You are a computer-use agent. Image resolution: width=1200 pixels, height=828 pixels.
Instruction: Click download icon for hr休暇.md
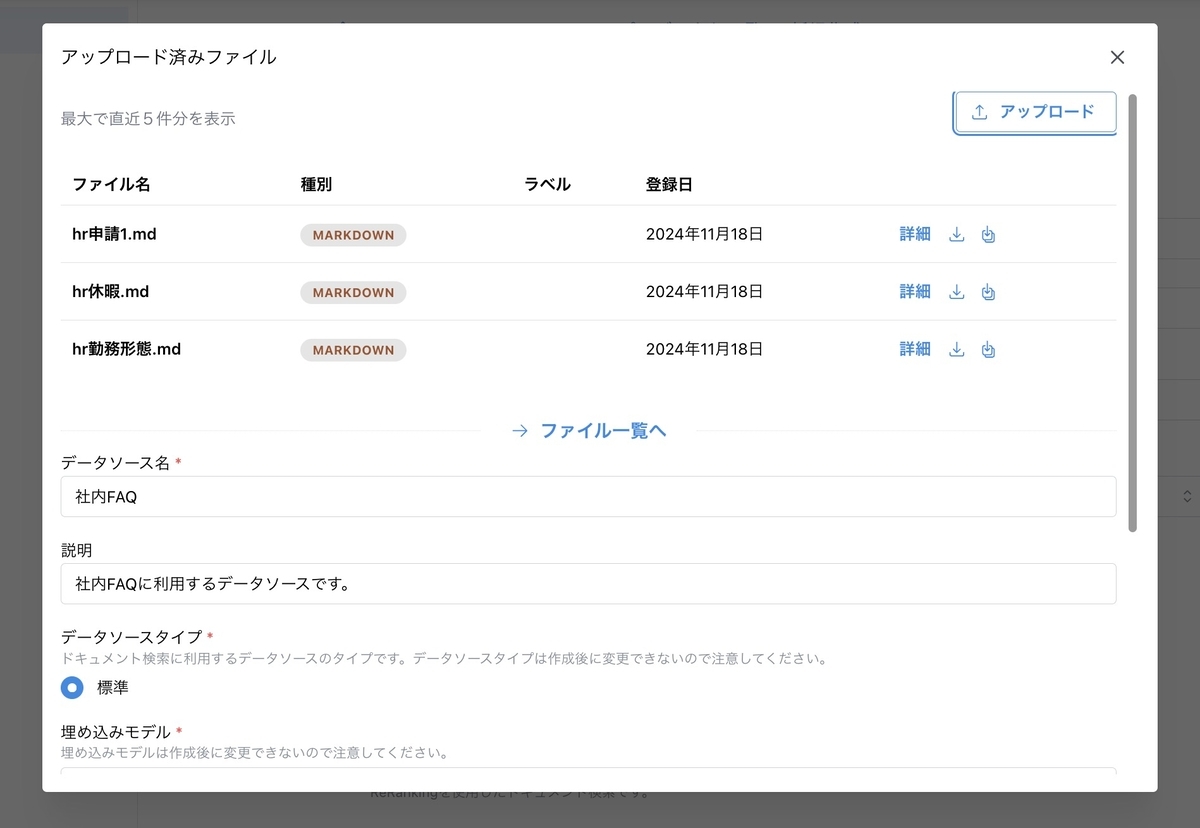[956, 292]
